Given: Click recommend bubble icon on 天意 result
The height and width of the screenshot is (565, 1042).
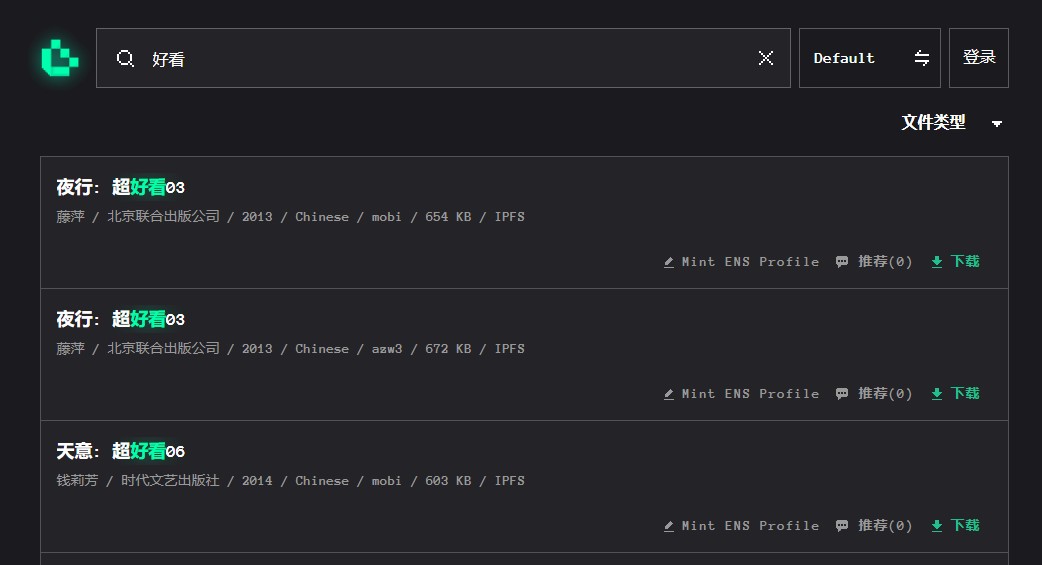Looking at the screenshot, I should (x=842, y=526).
